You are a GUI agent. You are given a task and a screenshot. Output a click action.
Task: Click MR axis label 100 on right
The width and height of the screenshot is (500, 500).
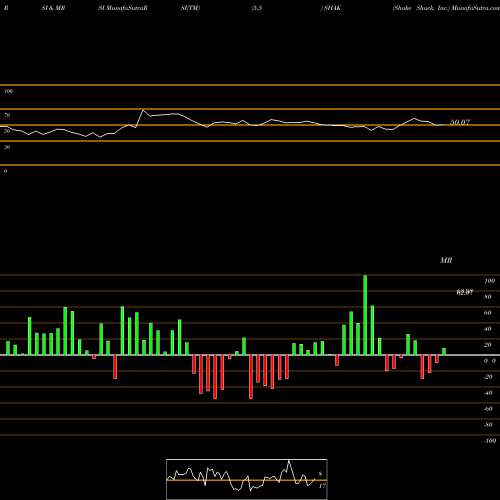click(x=490, y=281)
